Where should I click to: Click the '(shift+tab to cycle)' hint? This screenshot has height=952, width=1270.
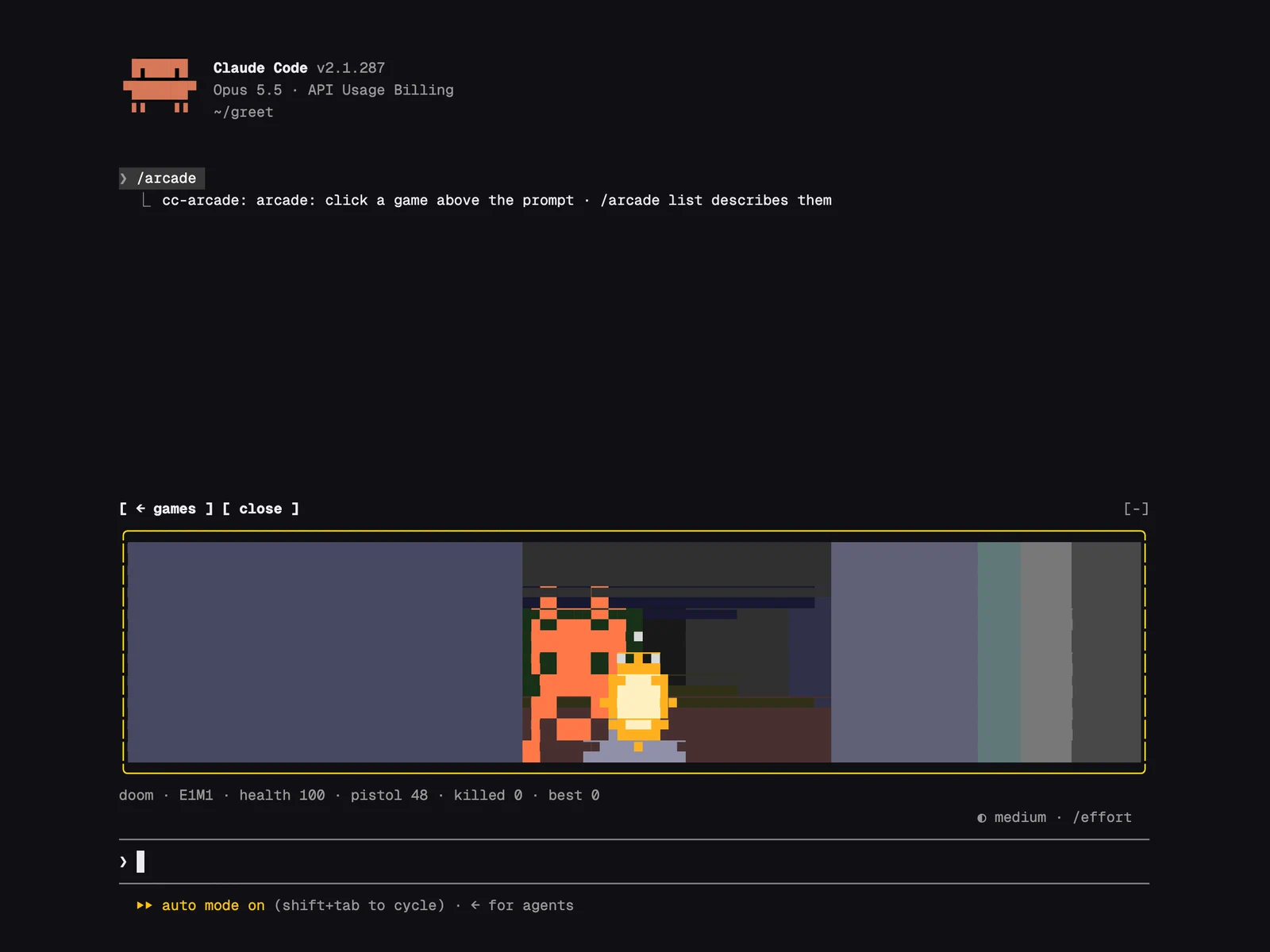[360, 905]
